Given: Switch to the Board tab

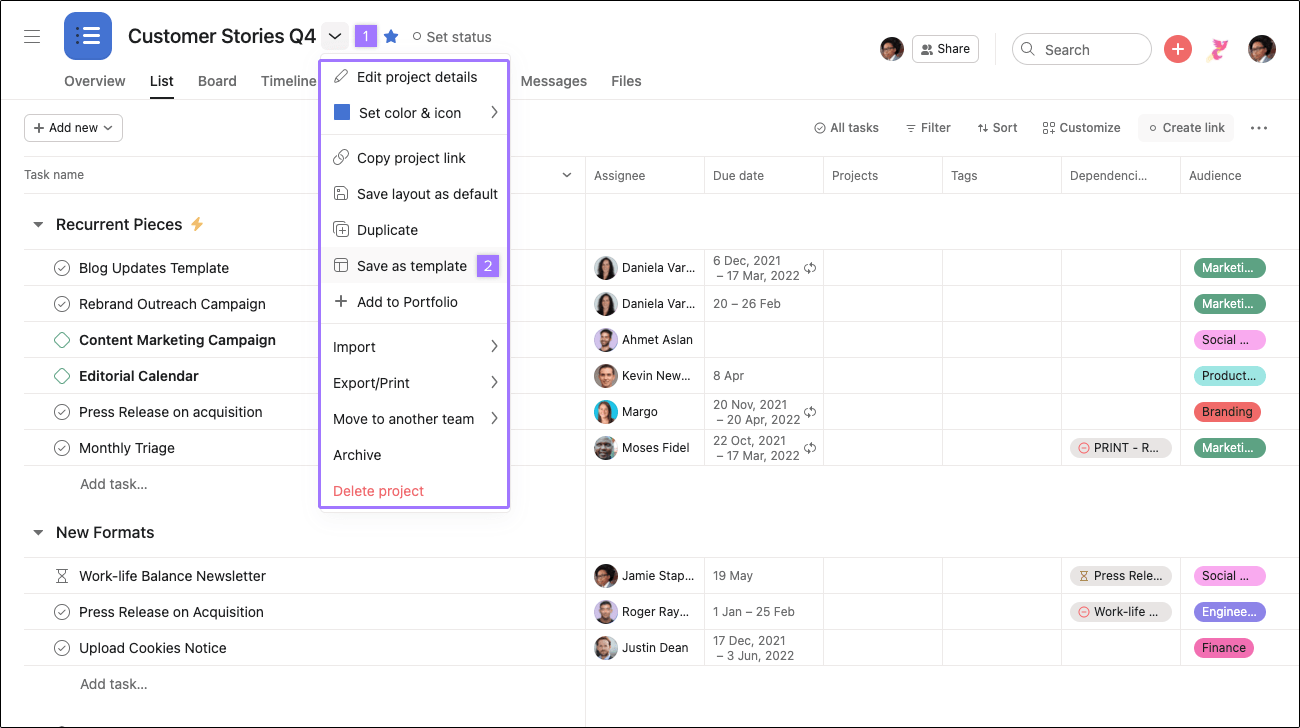Looking at the screenshot, I should pos(217,81).
